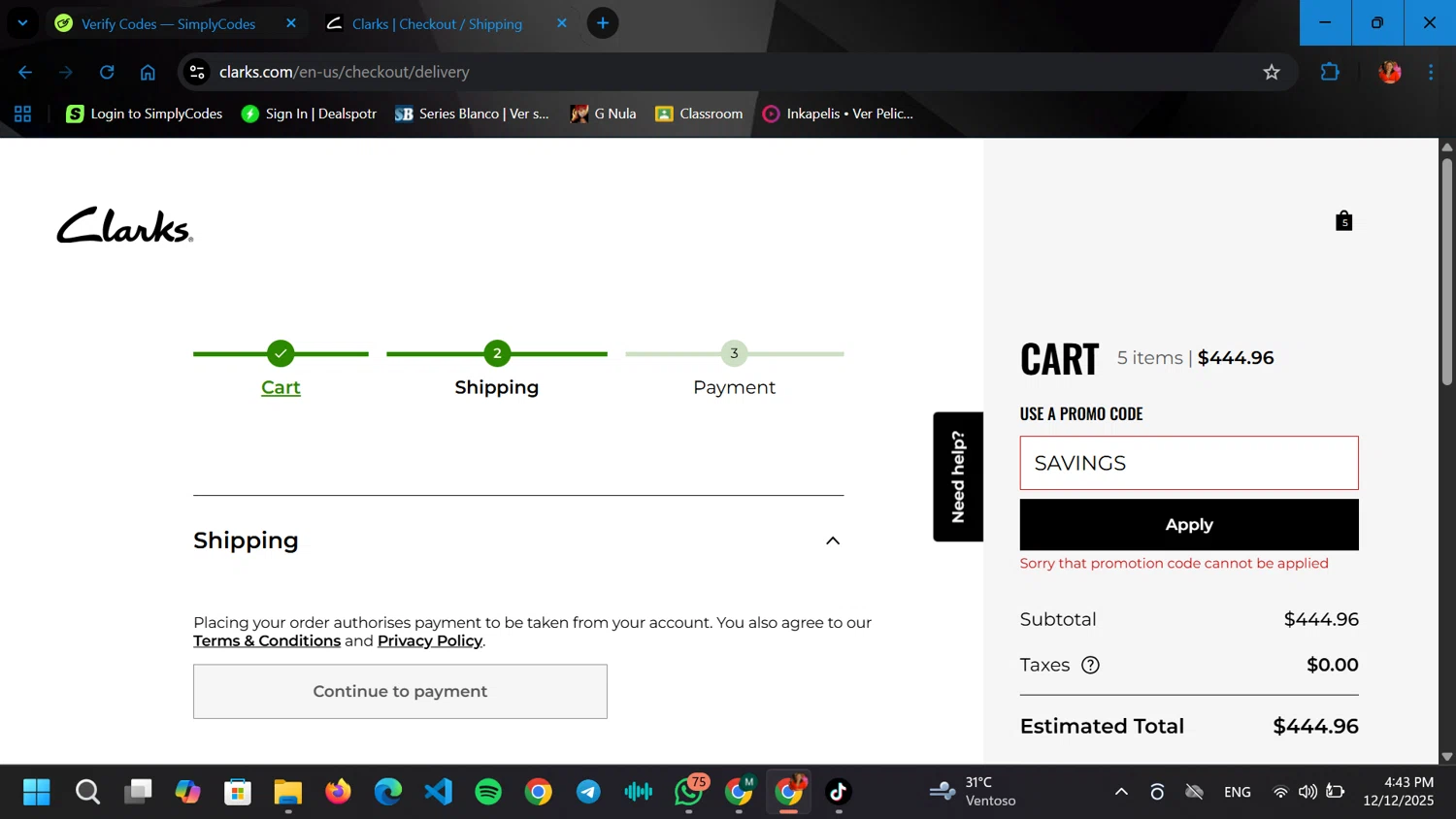Open Telegram from the taskbar
This screenshot has width=1456, height=819.
(588, 792)
